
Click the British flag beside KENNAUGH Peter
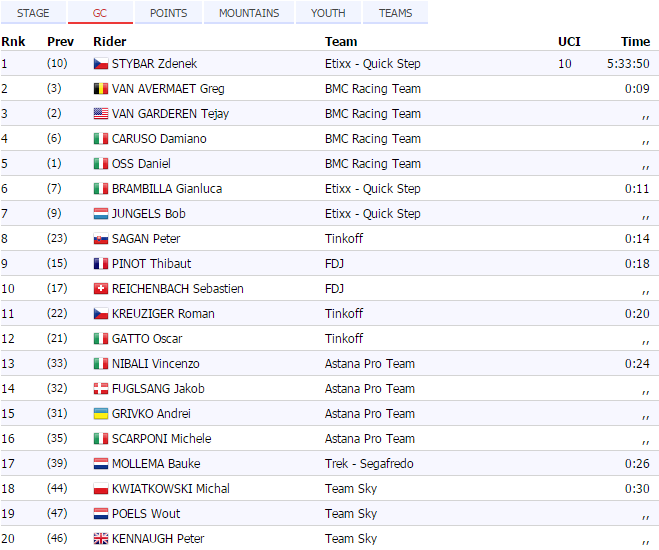[x=100, y=539]
